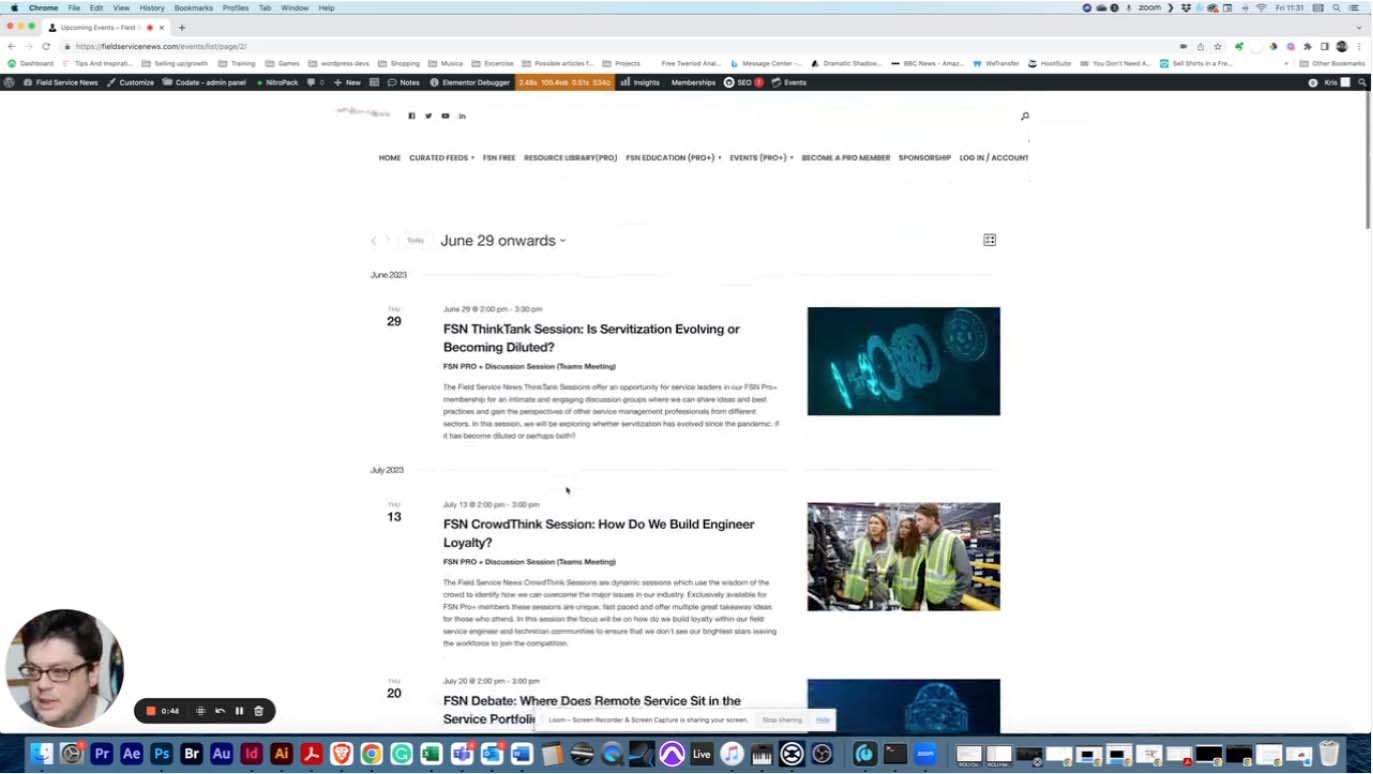This screenshot has height=774, width=1373.
Task: Expand FSN Education (PRO+) submenu
Action: (x=673, y=158)
